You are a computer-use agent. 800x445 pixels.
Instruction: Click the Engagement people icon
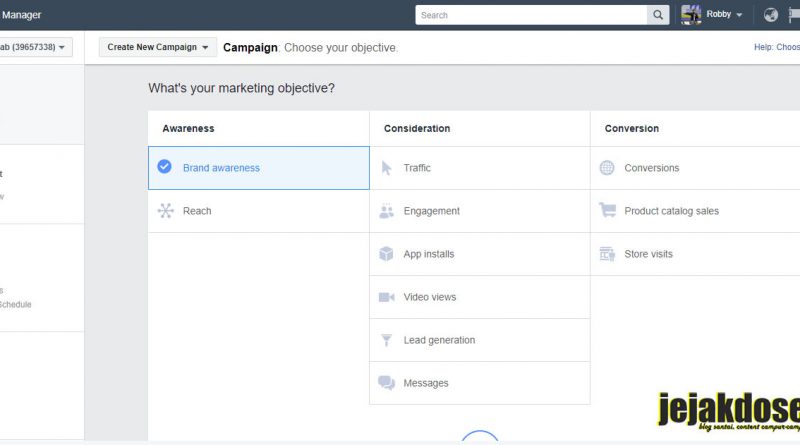coord(387,211)
